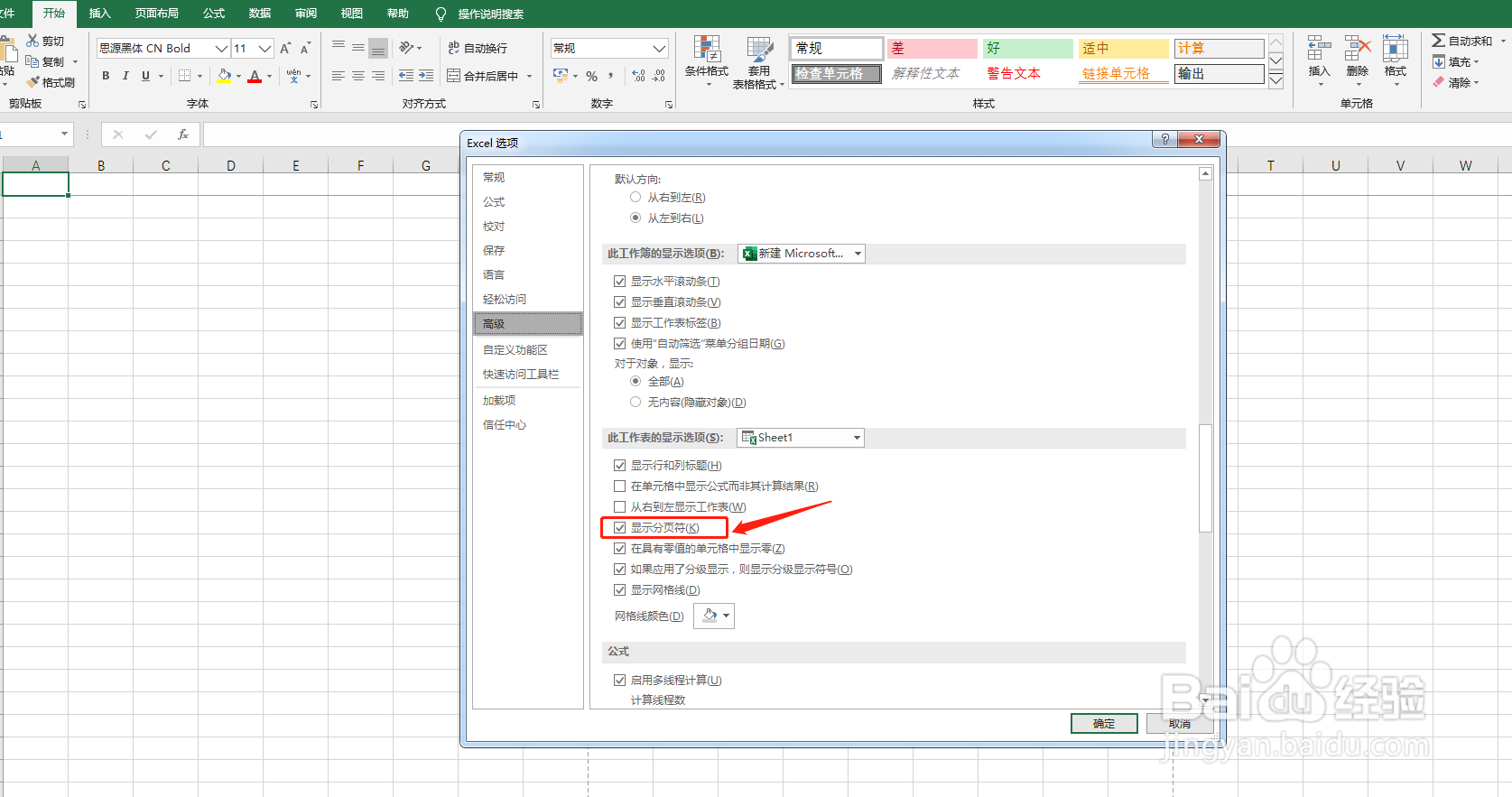Image resolution: width=1512 pixels, height=797 pixels.
Task: Open the gridline color picker
Action: pos(714,616)
